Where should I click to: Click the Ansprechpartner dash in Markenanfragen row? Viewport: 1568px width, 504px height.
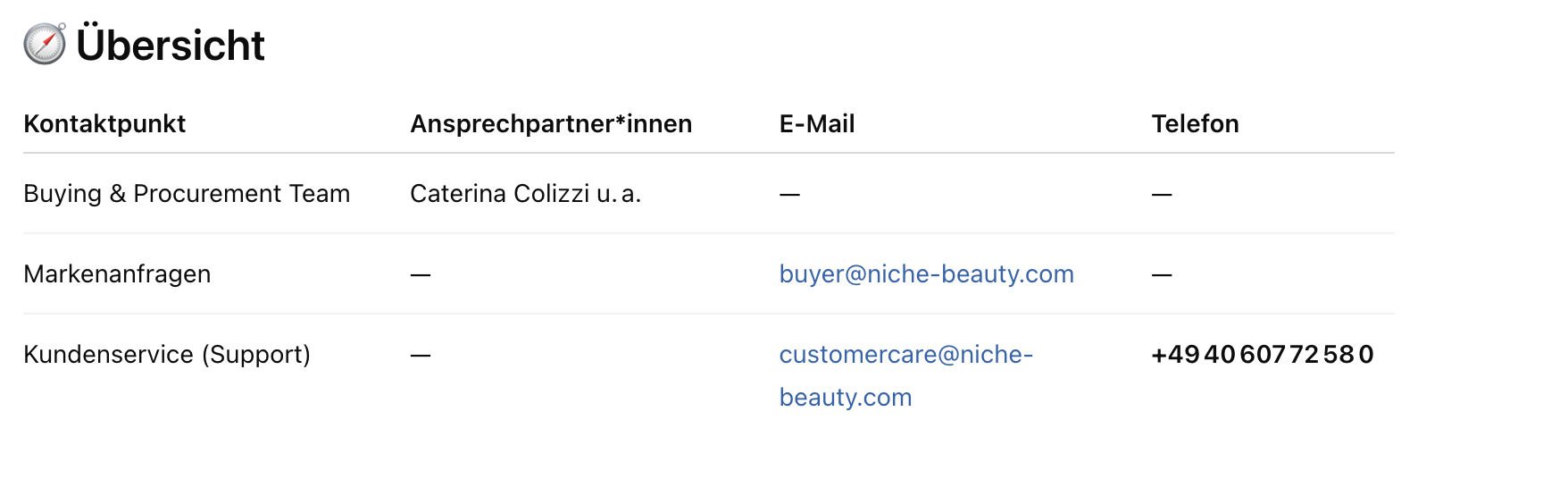point(421,274)
